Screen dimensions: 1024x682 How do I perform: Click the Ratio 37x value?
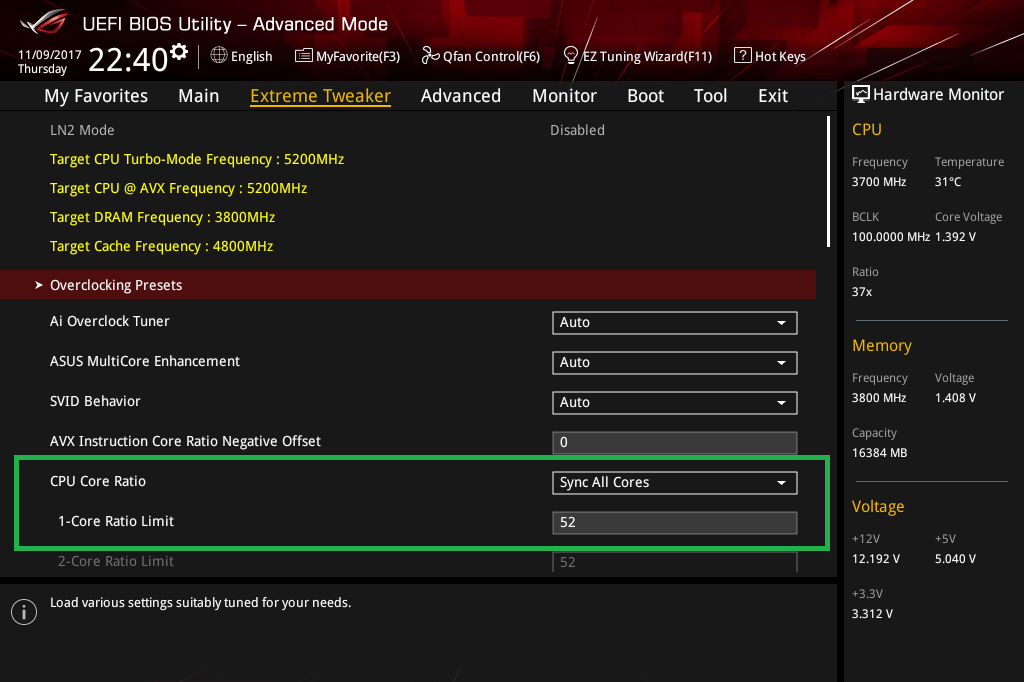(862, 292)
